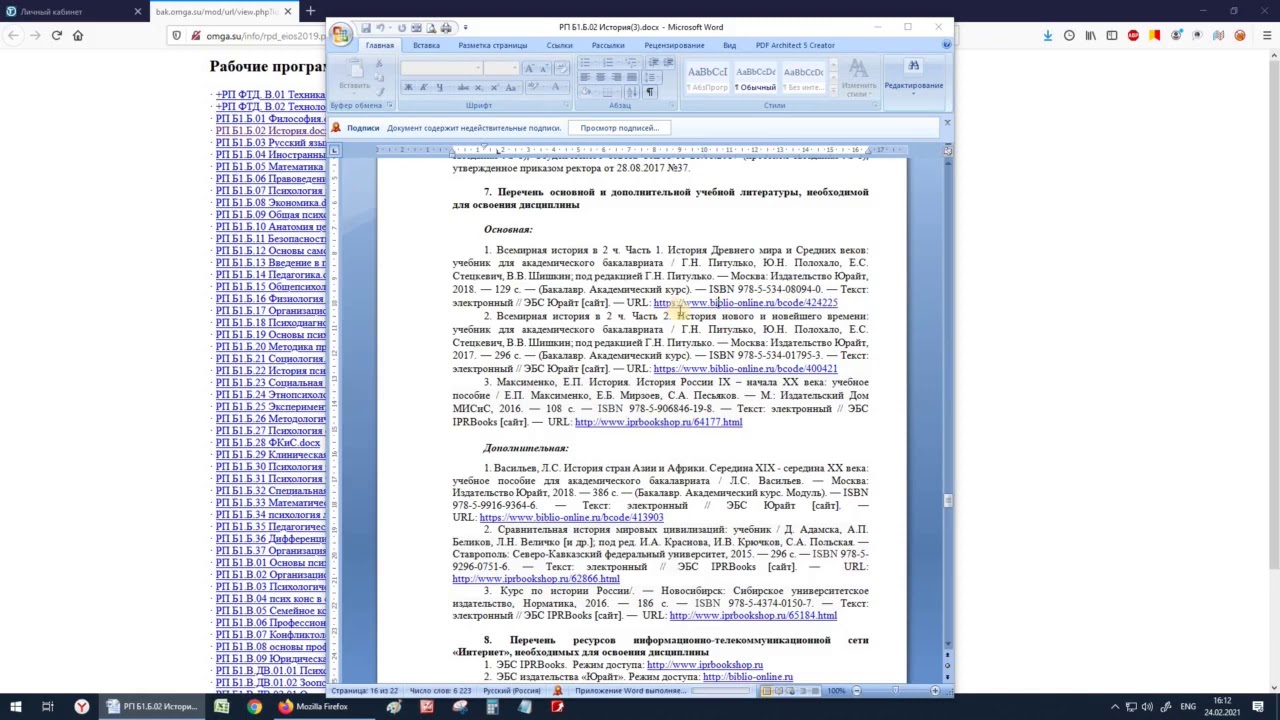The height and width of the screenshot is (720, 1280).
Task: Click language Русский (Россия) in status bar
Action: [x=512, y=691]
